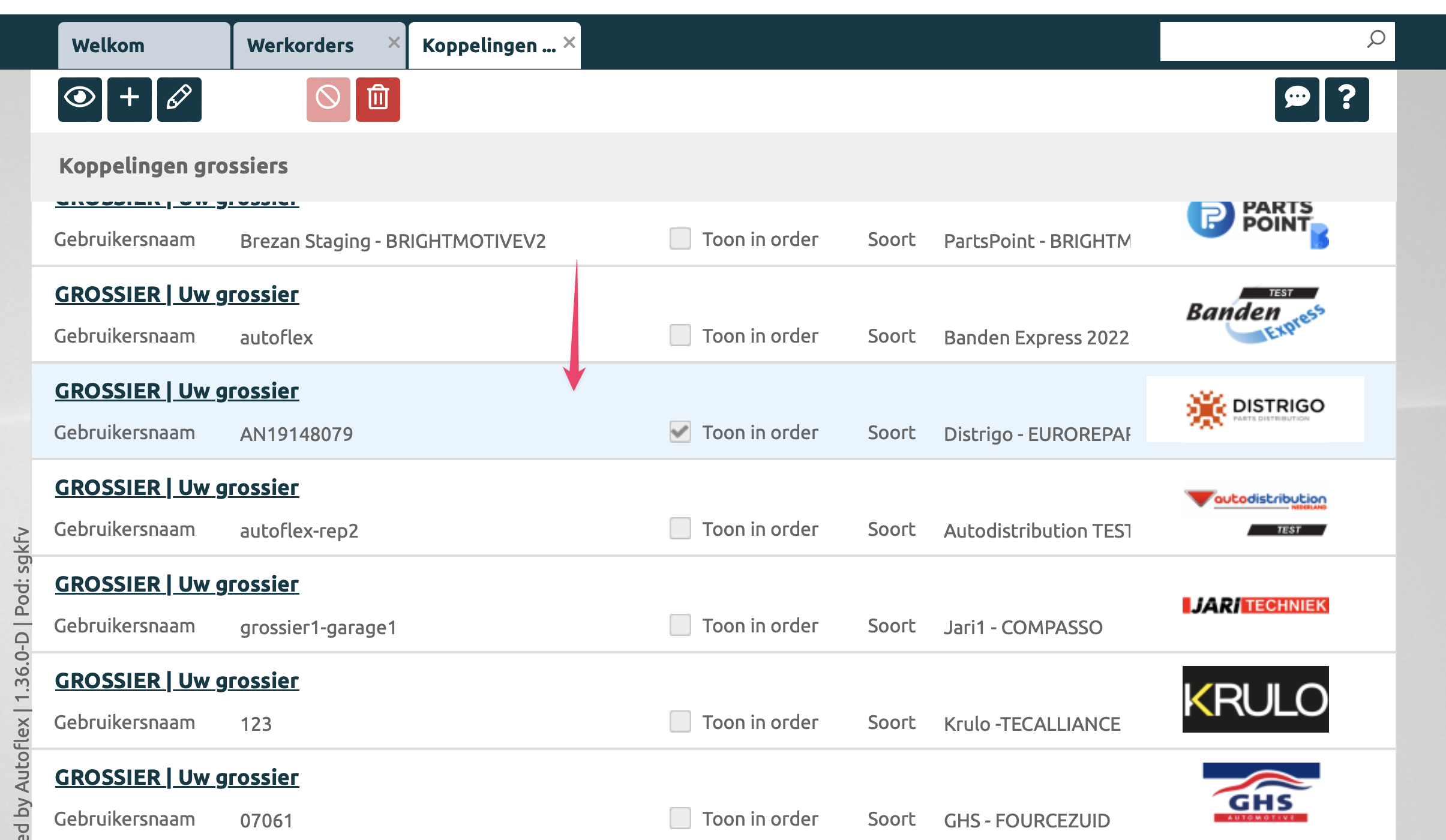Open GROSSIER link above username 07061

176,778
